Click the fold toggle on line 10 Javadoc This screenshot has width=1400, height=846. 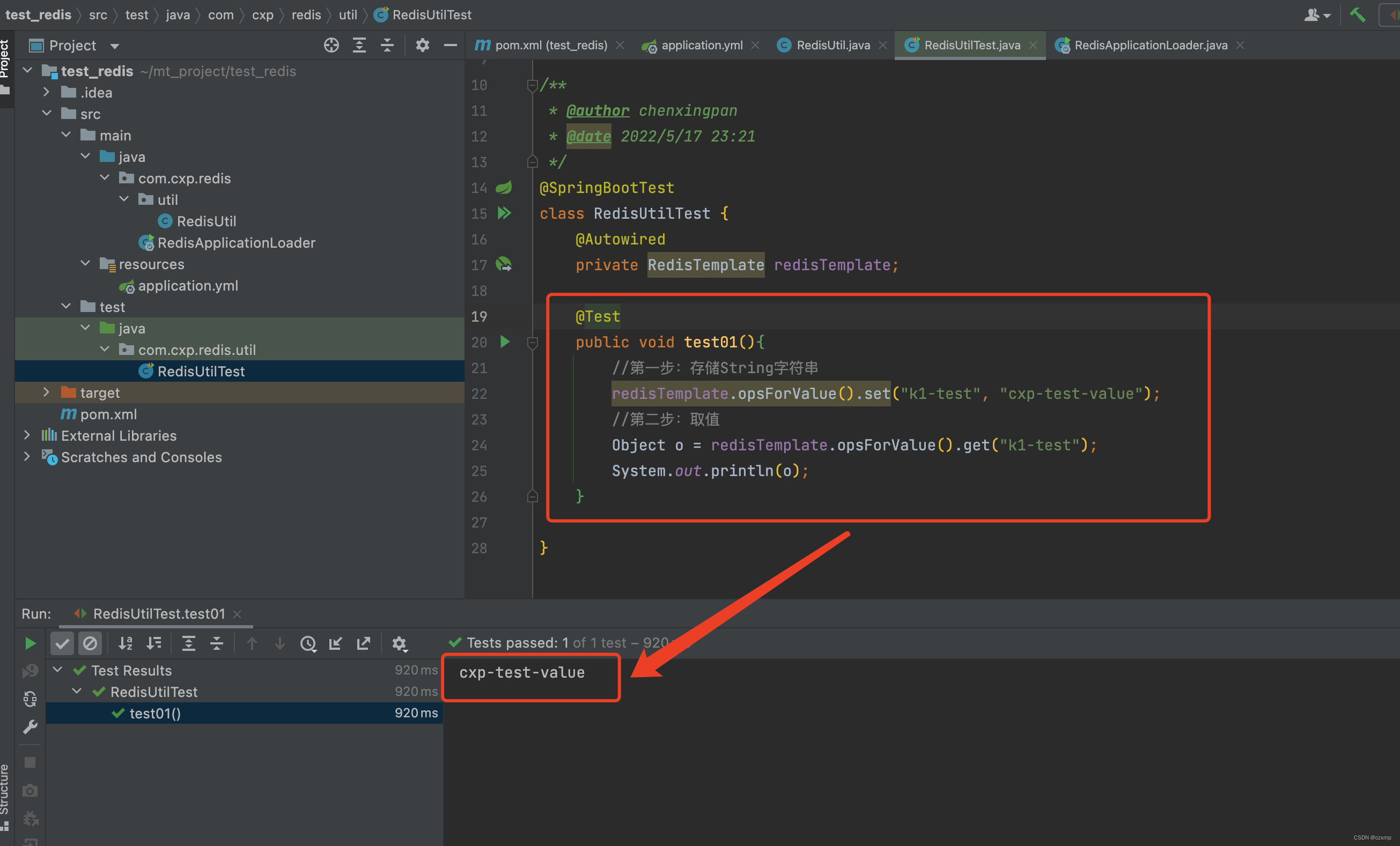[x=533, y=85]
